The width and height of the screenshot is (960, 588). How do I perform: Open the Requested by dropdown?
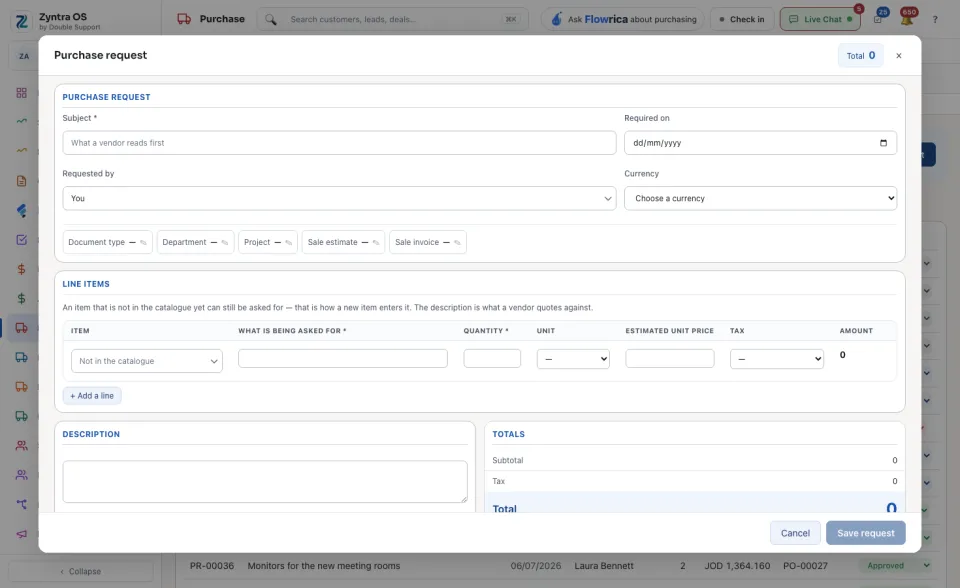[x=339, y=198]
